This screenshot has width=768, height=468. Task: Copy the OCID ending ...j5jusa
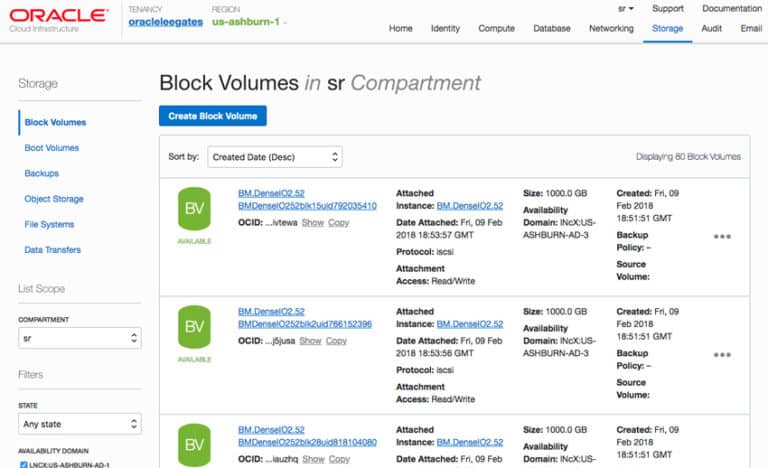point(336,341)
